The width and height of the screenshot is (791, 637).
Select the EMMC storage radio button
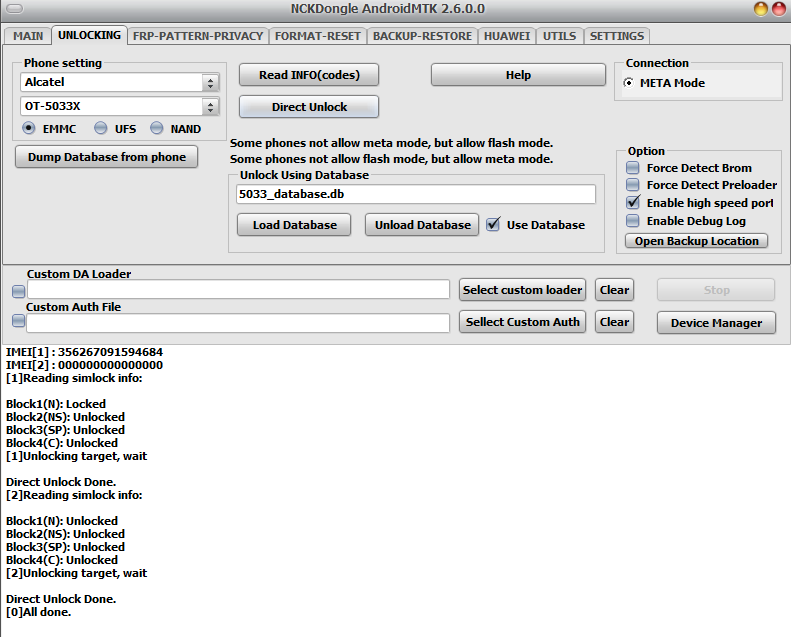click(x=29, y=129)
